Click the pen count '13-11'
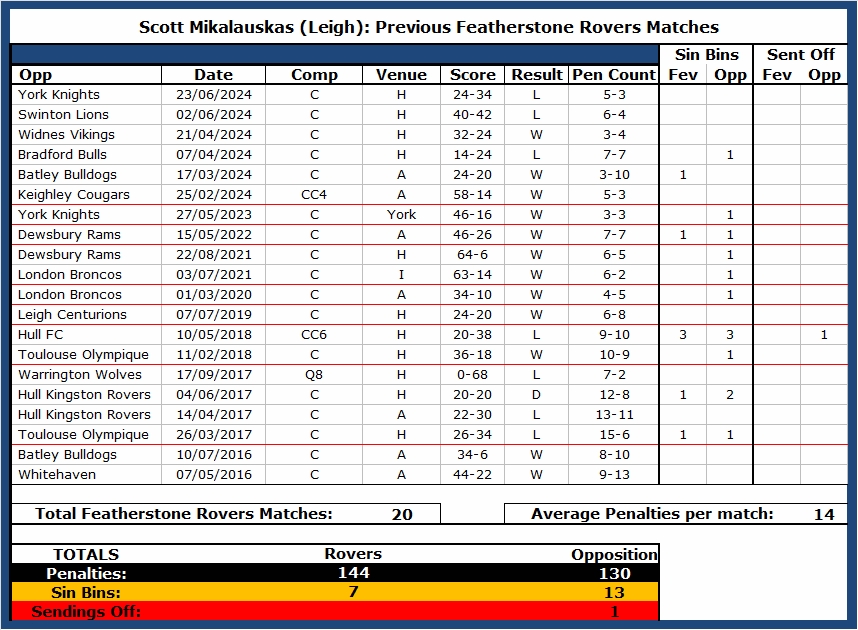The height and width of the screenshot is (630, 858). [614, 415]
